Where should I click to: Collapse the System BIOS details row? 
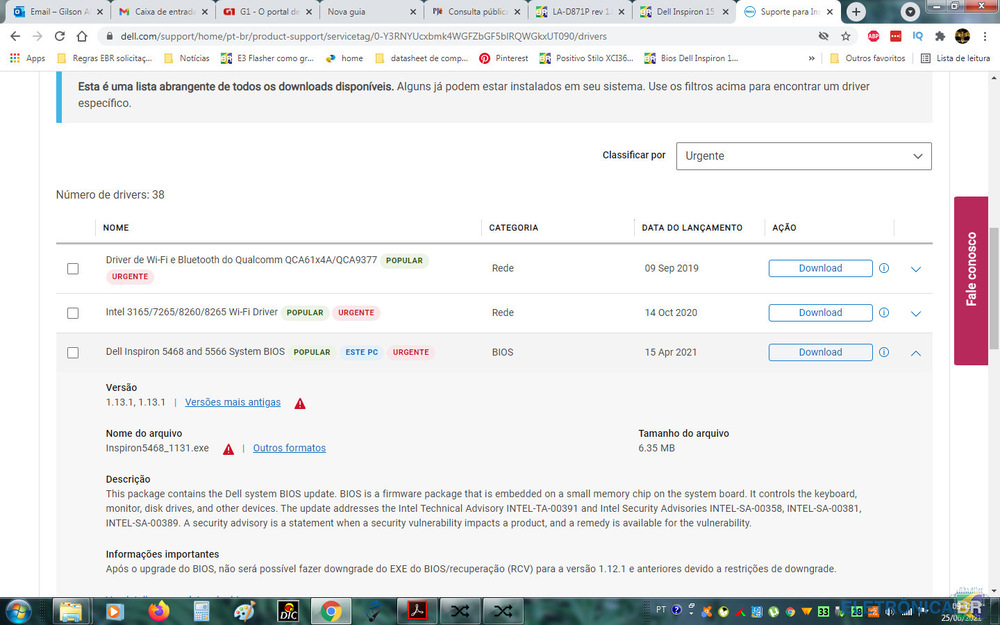[916, 353]
